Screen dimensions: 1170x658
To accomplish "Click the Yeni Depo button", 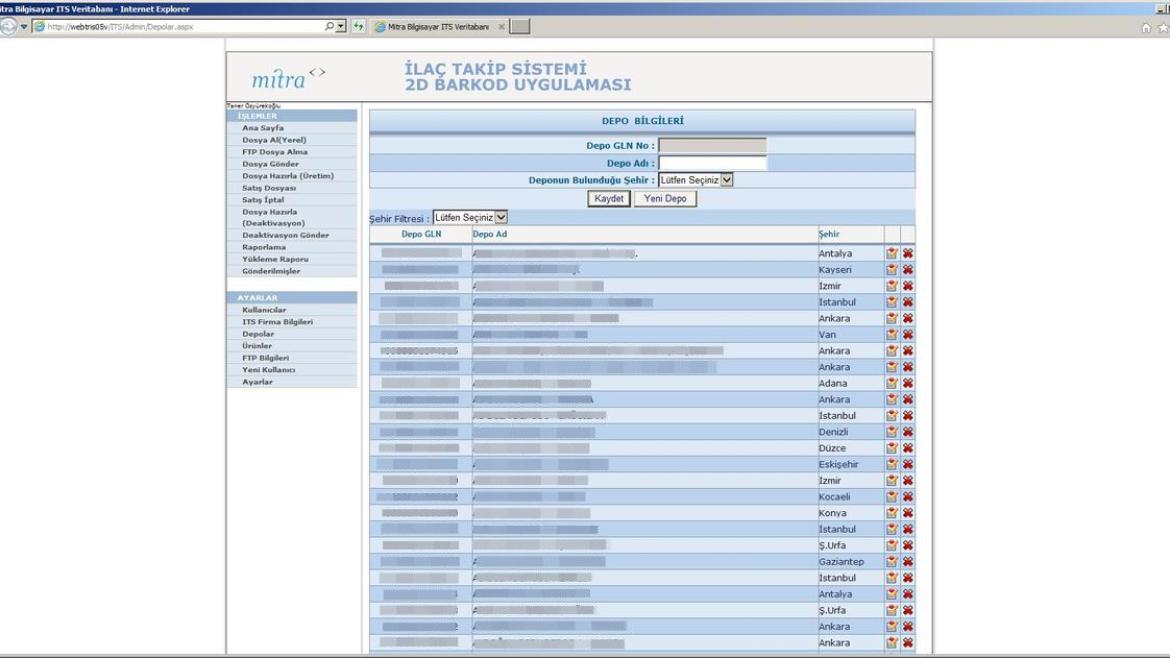I will (x=665, y=198).
